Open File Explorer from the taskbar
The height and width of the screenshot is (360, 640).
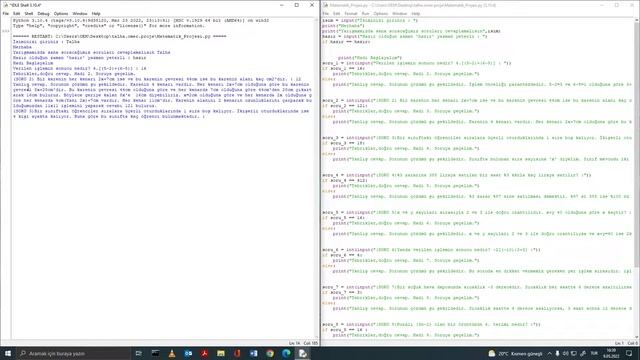click(x=221, y=353)
